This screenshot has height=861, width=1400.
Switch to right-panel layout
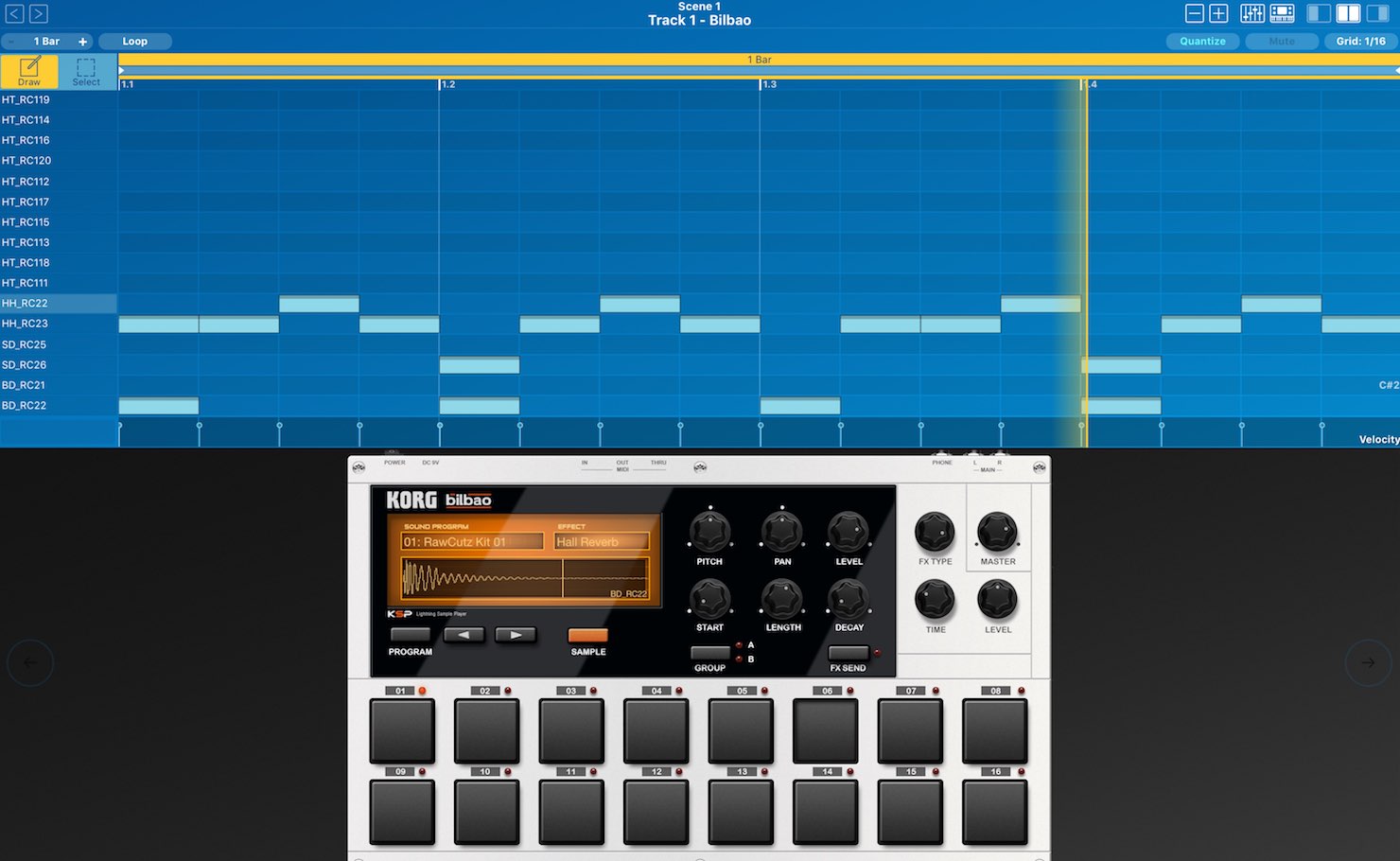[1377, 13]
